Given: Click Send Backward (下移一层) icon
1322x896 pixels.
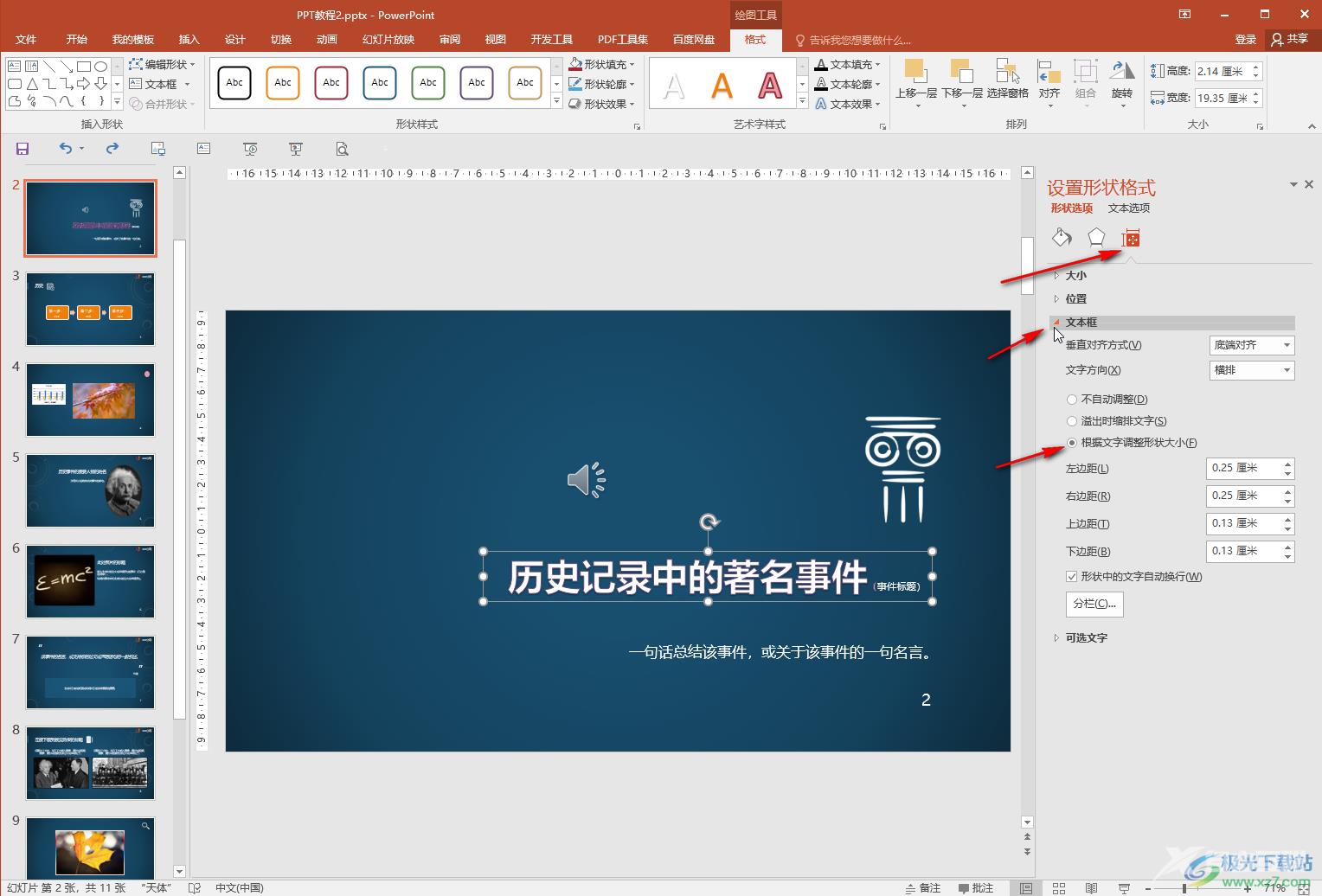Looking at the screenshot, I should (x=961, y=71).
